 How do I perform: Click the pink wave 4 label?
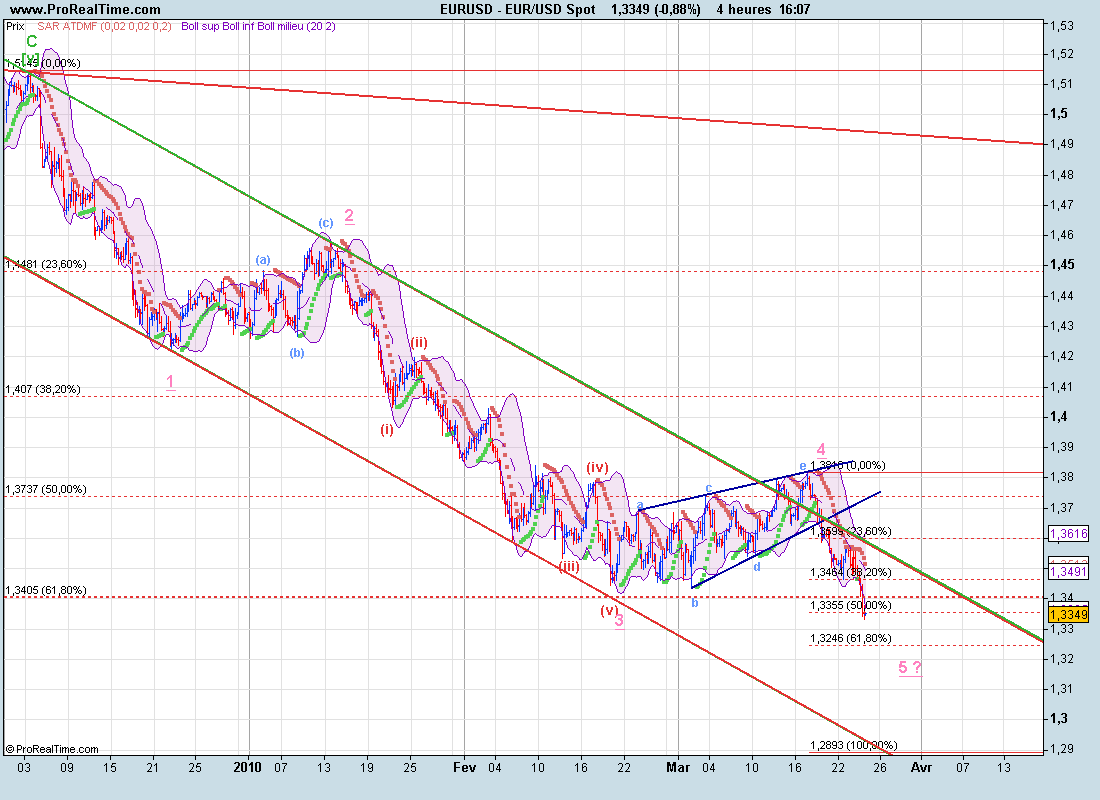821,450
